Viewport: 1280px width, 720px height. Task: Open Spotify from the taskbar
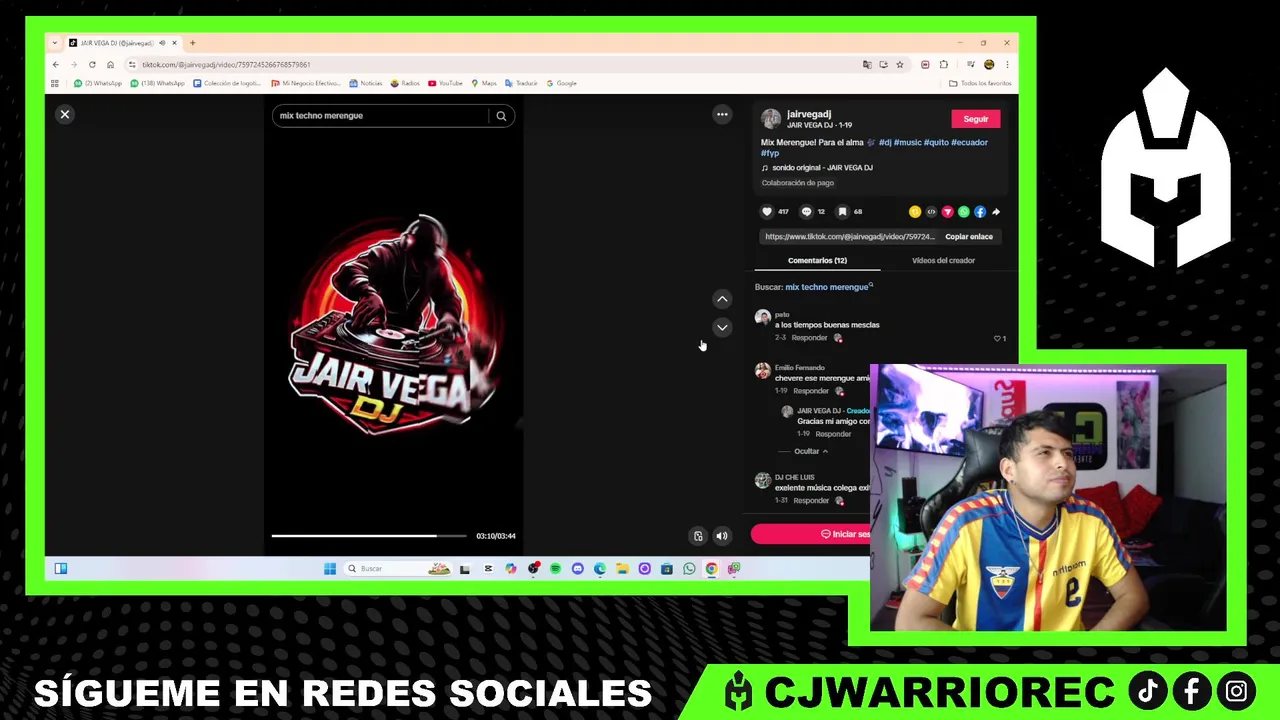(555, 569)
